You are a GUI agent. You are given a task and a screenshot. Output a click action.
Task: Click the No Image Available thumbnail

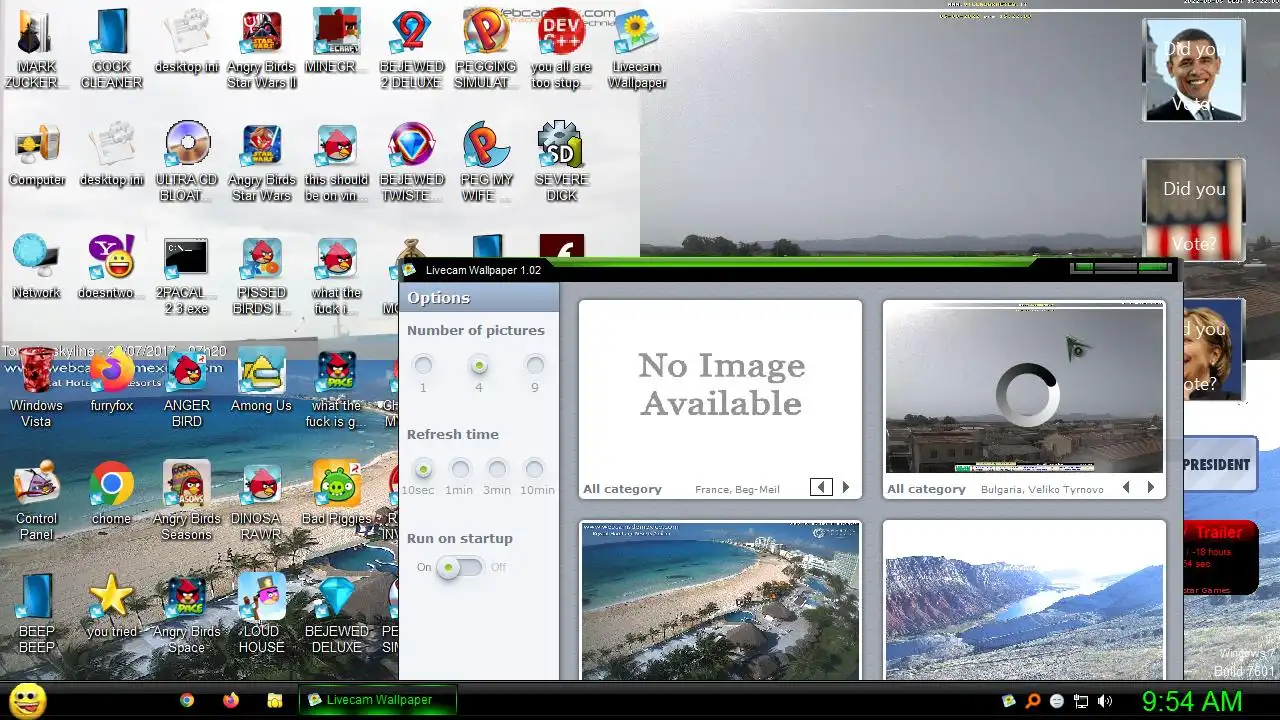720,385
